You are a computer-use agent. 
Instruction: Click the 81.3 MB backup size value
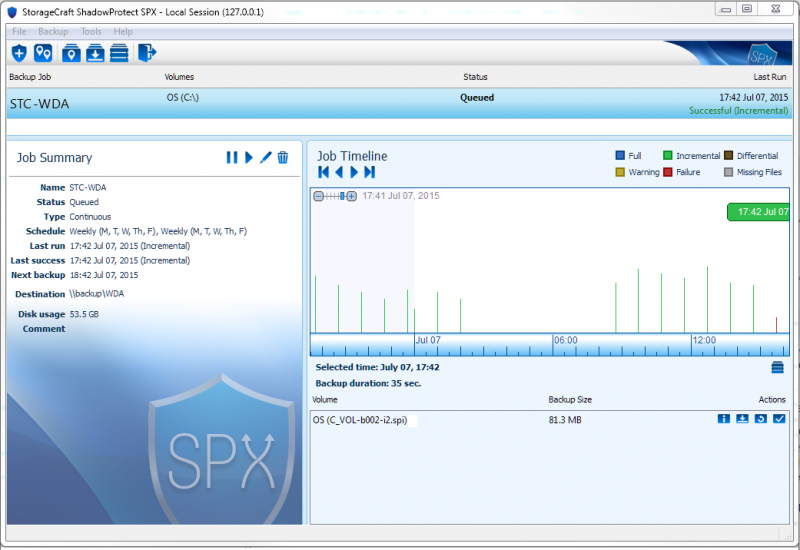click(565, 420)
